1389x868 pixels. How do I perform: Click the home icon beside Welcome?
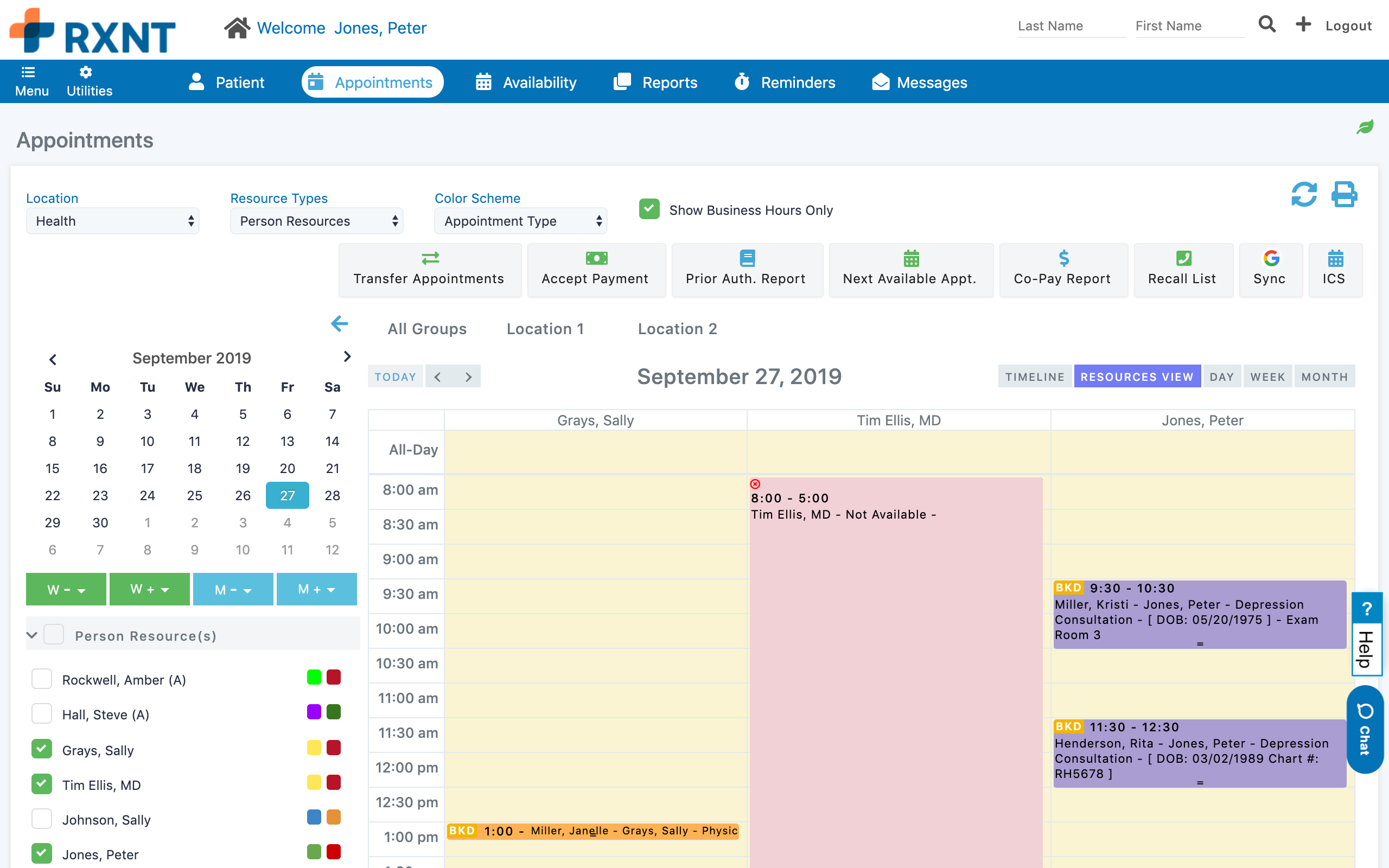pos(237,27)
